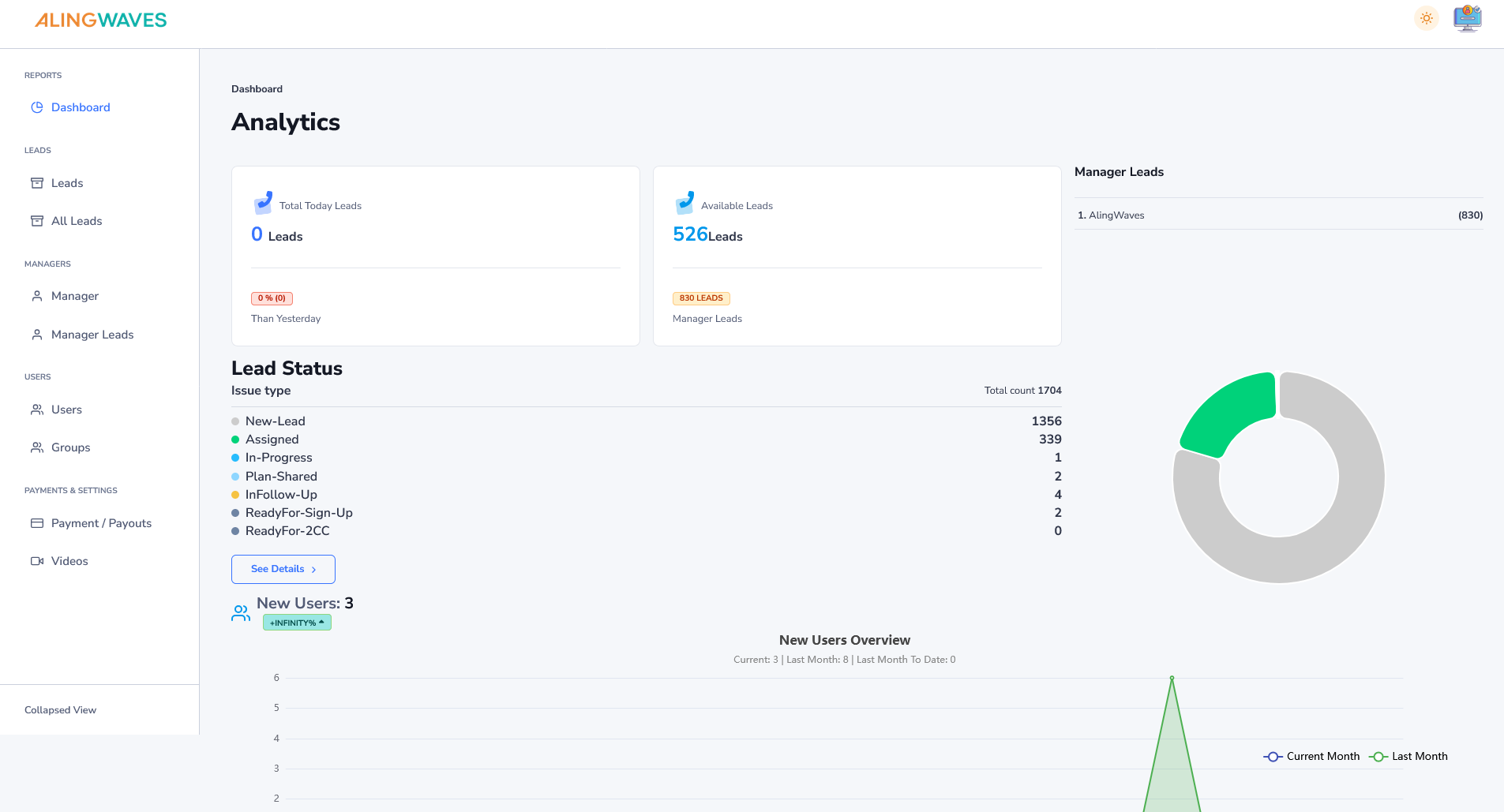
Task: Click the AlingWaves logo link
Action: [x=100, y=21]
